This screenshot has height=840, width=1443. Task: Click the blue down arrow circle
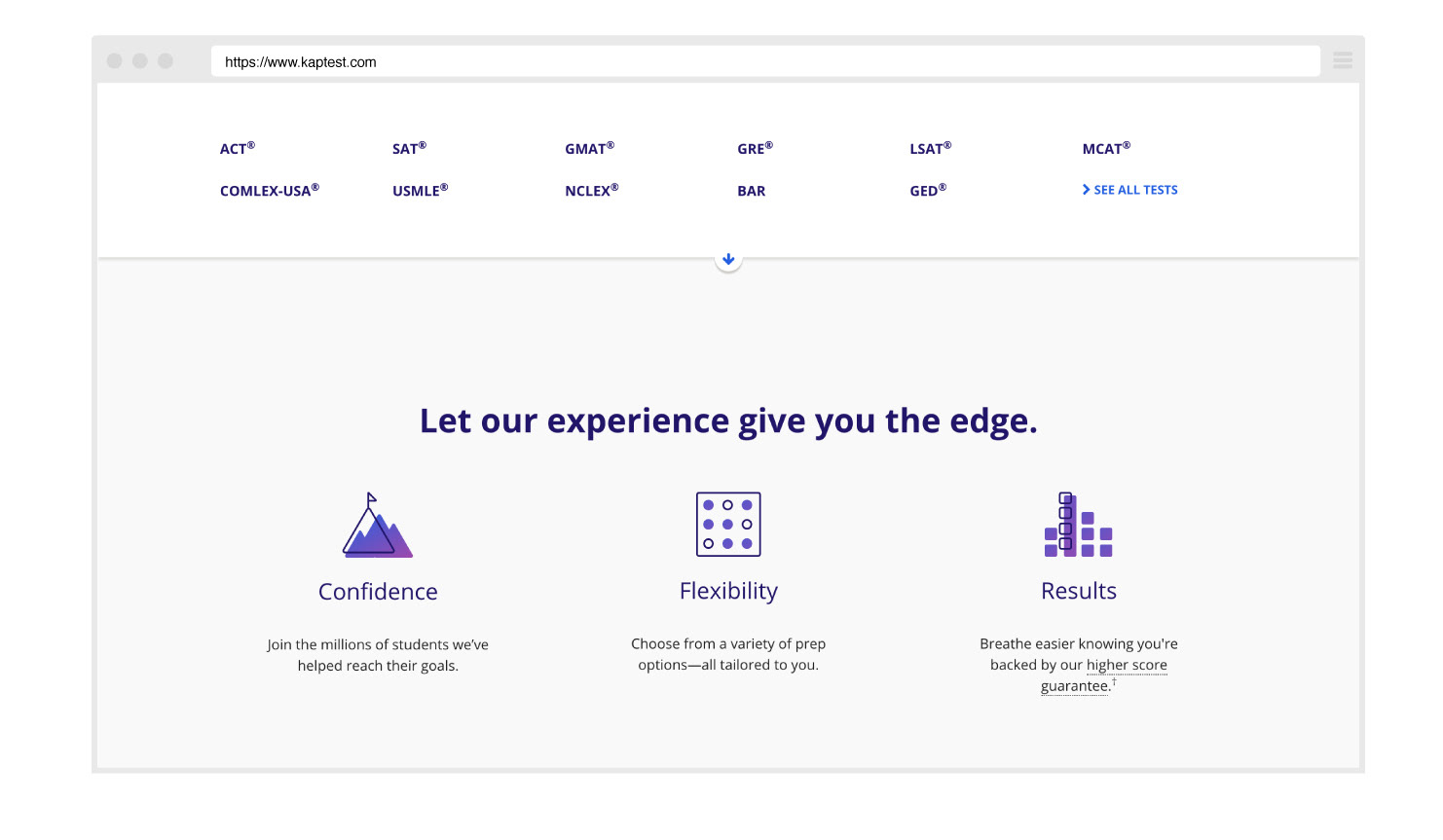click(x=728, y=260)
